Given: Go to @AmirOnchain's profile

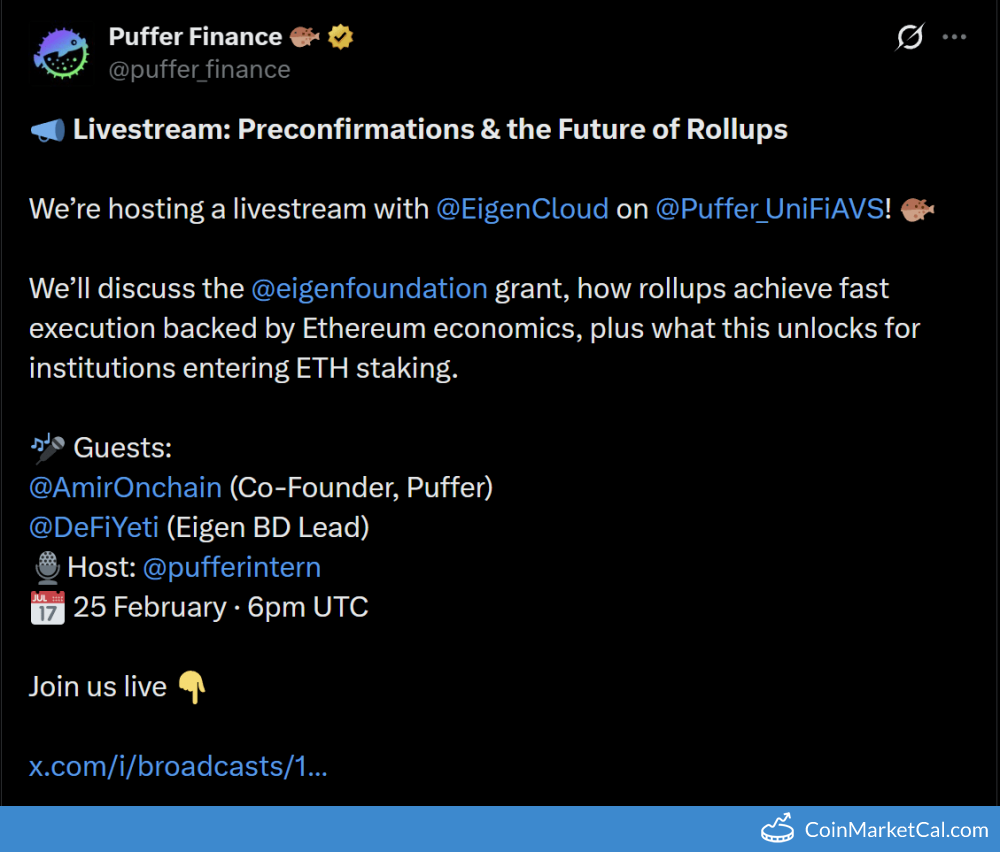Looking at the screenshot, I should 125,487.
